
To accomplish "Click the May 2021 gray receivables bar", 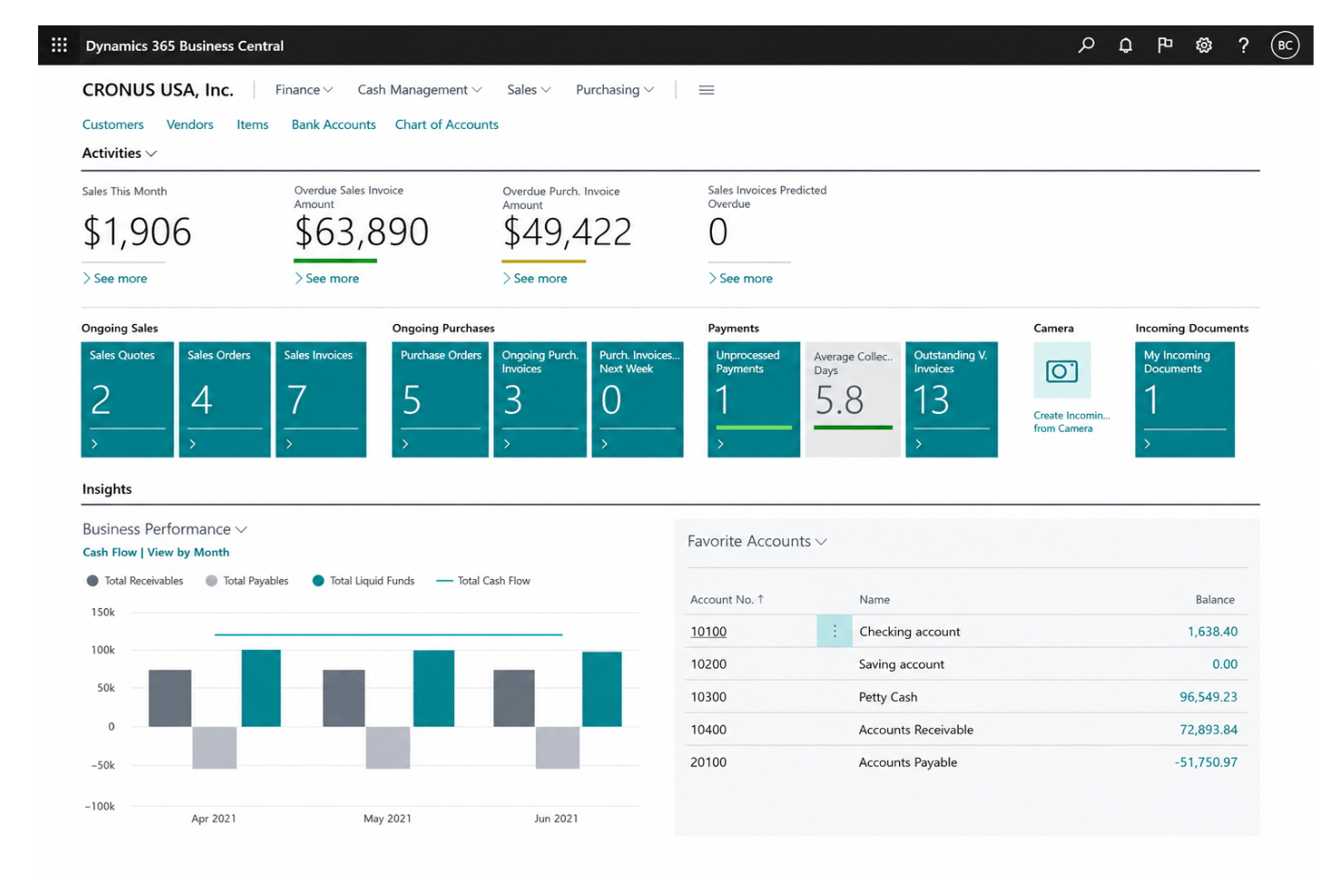I will tap(344, 698).
